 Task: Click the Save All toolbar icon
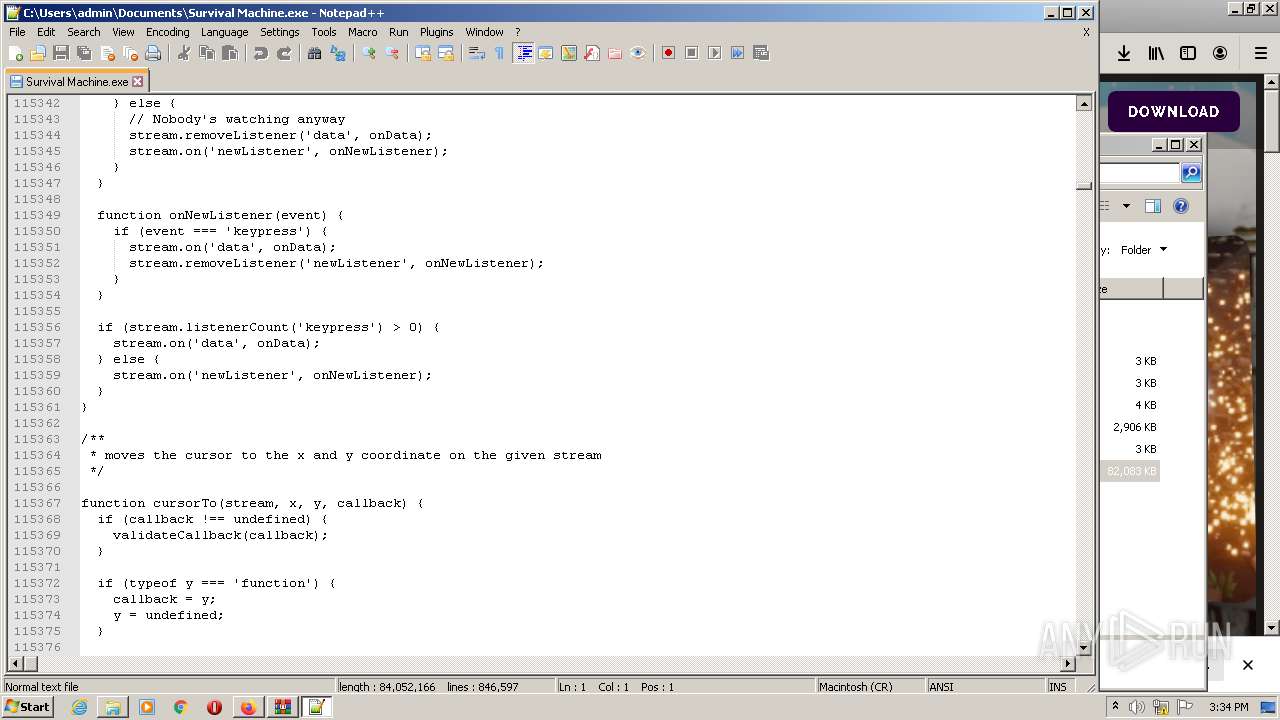[84, 53]
